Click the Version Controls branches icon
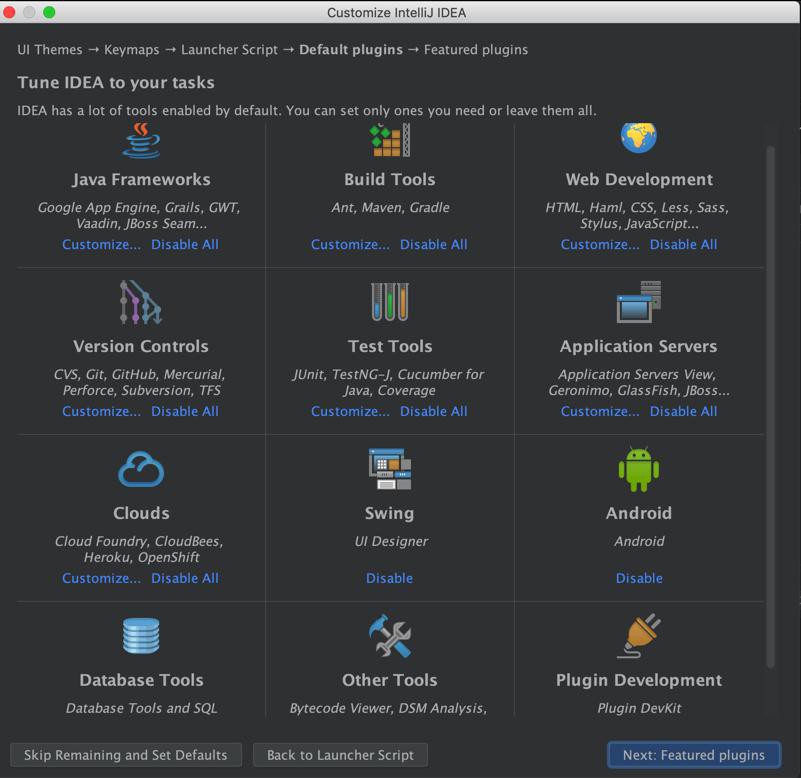 pyautogui.click(x=141, y=302)
